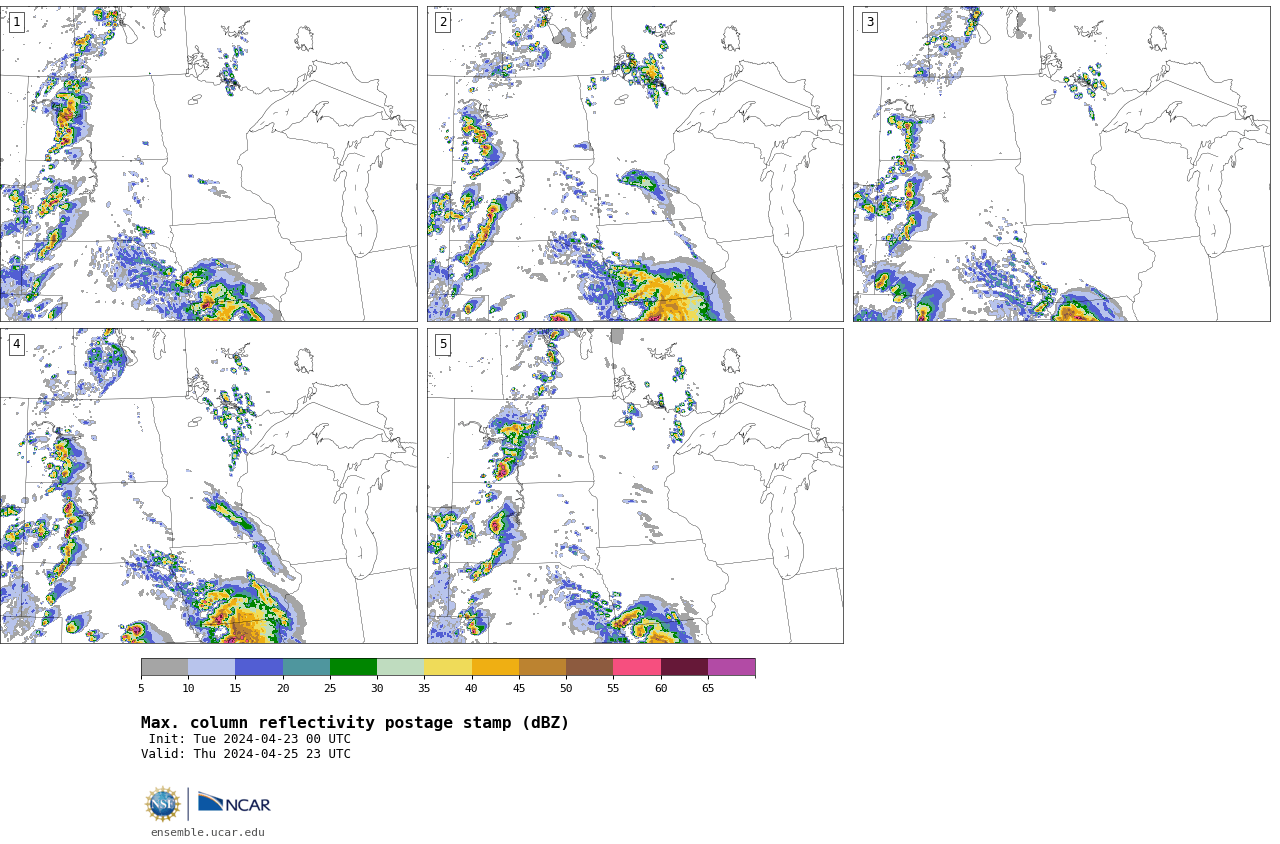Open ensemble member 4 reflectivity map
Image resolution: width=1280 pixels, height=844 pixels.
(208, 486)
